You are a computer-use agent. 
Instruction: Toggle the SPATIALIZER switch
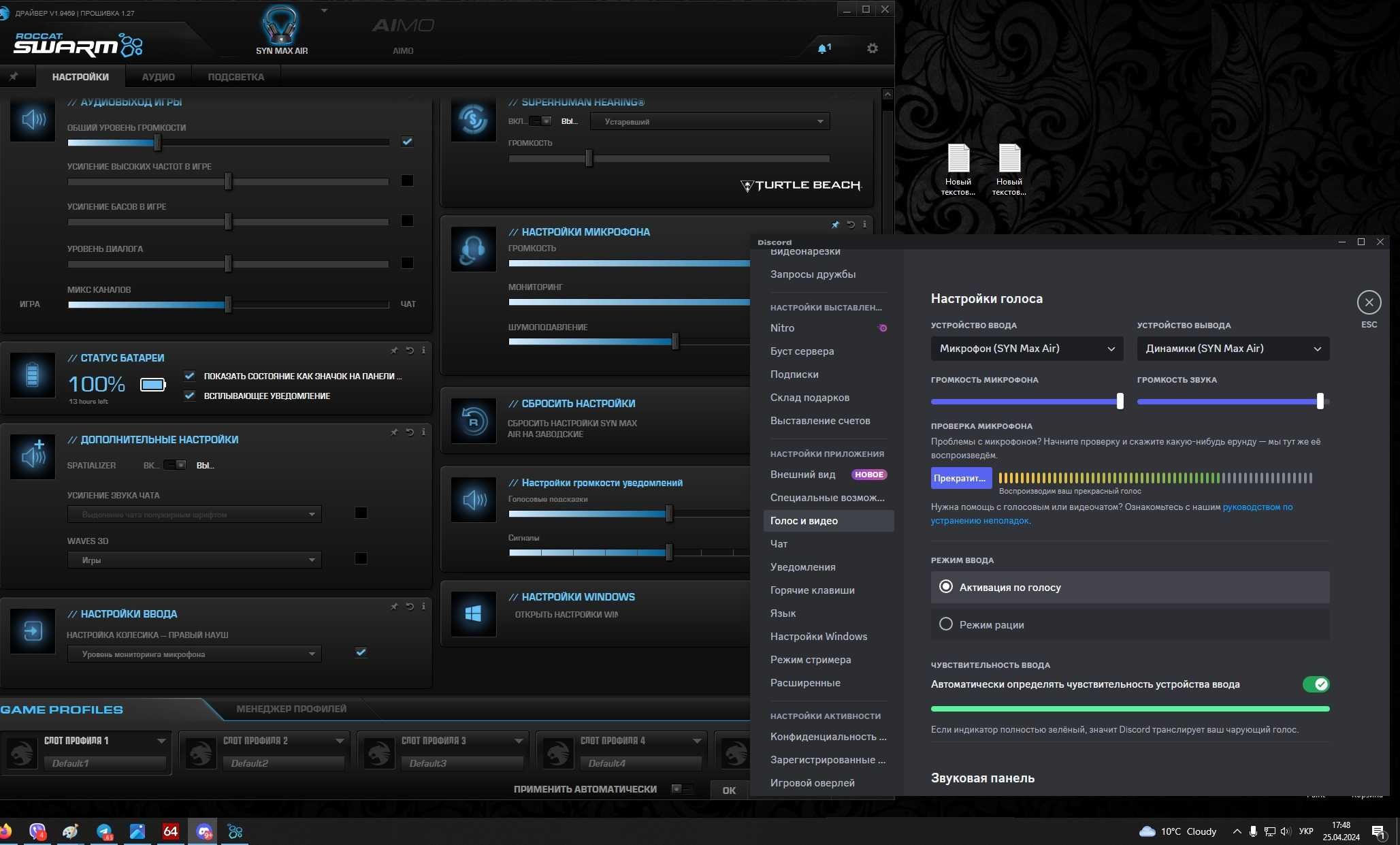[175, 465]
